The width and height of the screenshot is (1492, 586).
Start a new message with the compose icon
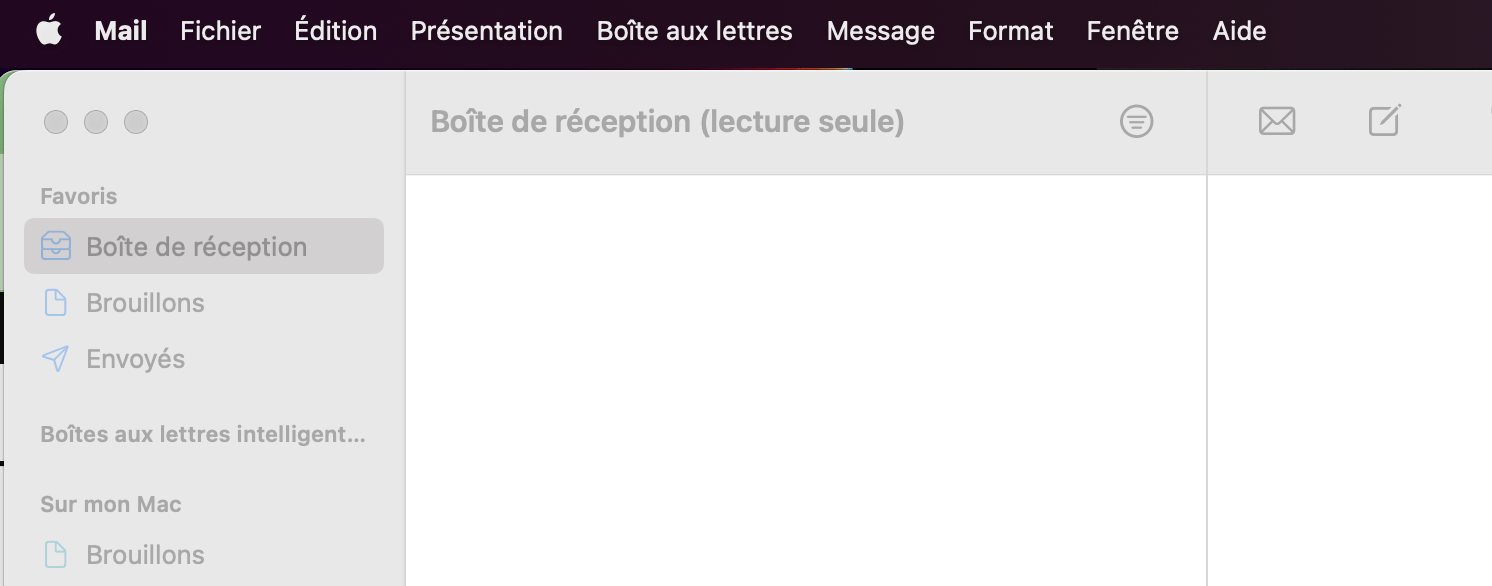[x=1384, y=121]
